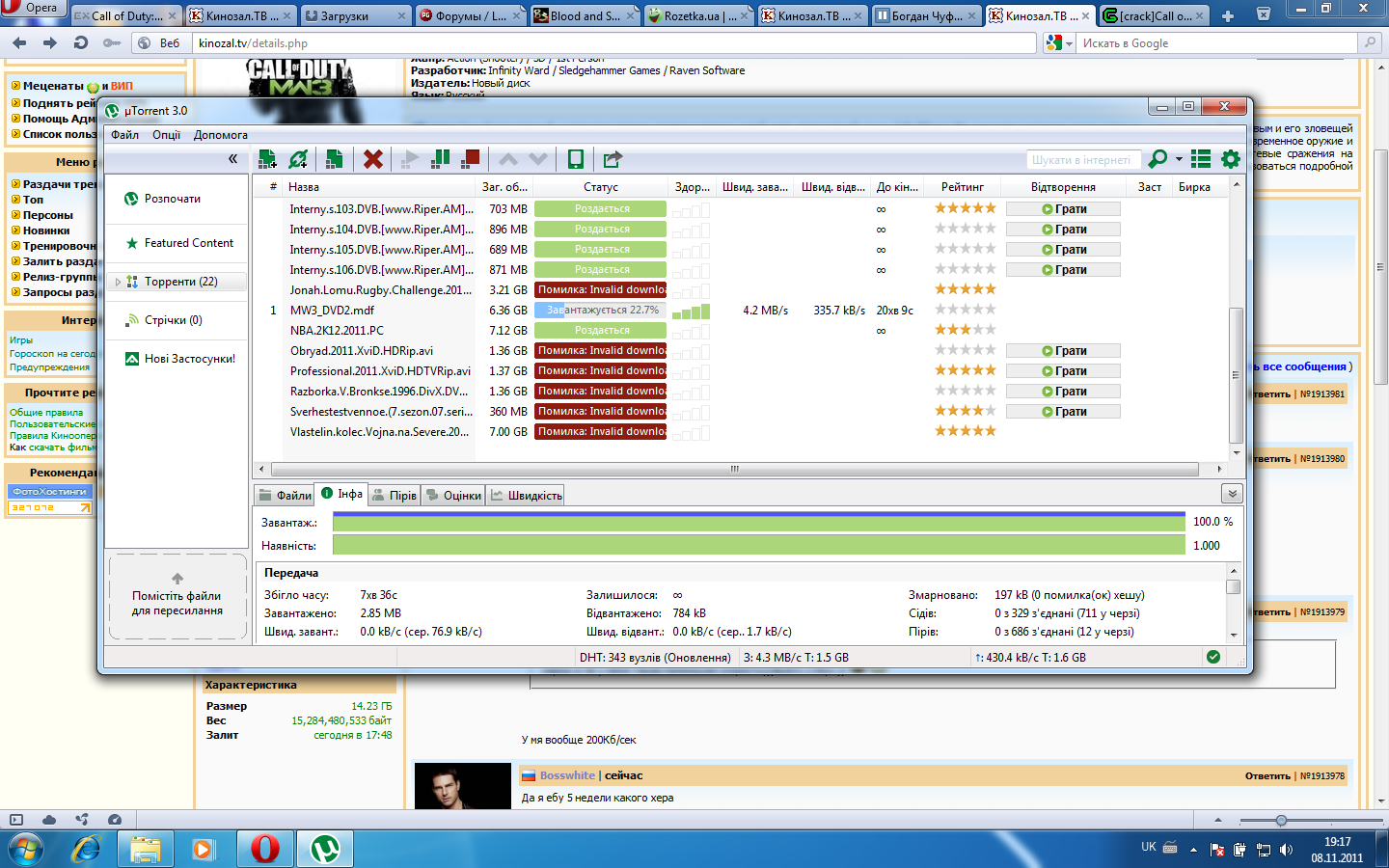This screenshot has height=868, width=1389.
Task: Stop torrent with red square icon
Action: point(471,159)
